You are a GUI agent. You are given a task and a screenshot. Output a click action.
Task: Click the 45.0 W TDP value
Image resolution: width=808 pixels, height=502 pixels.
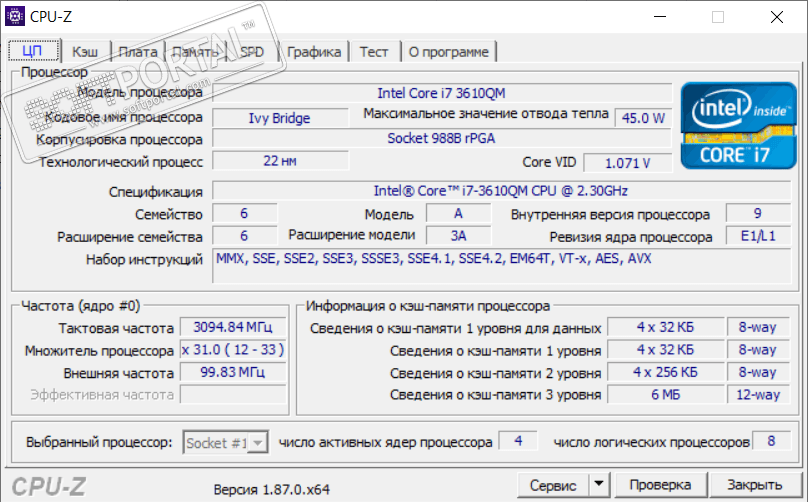coord(643,118)
